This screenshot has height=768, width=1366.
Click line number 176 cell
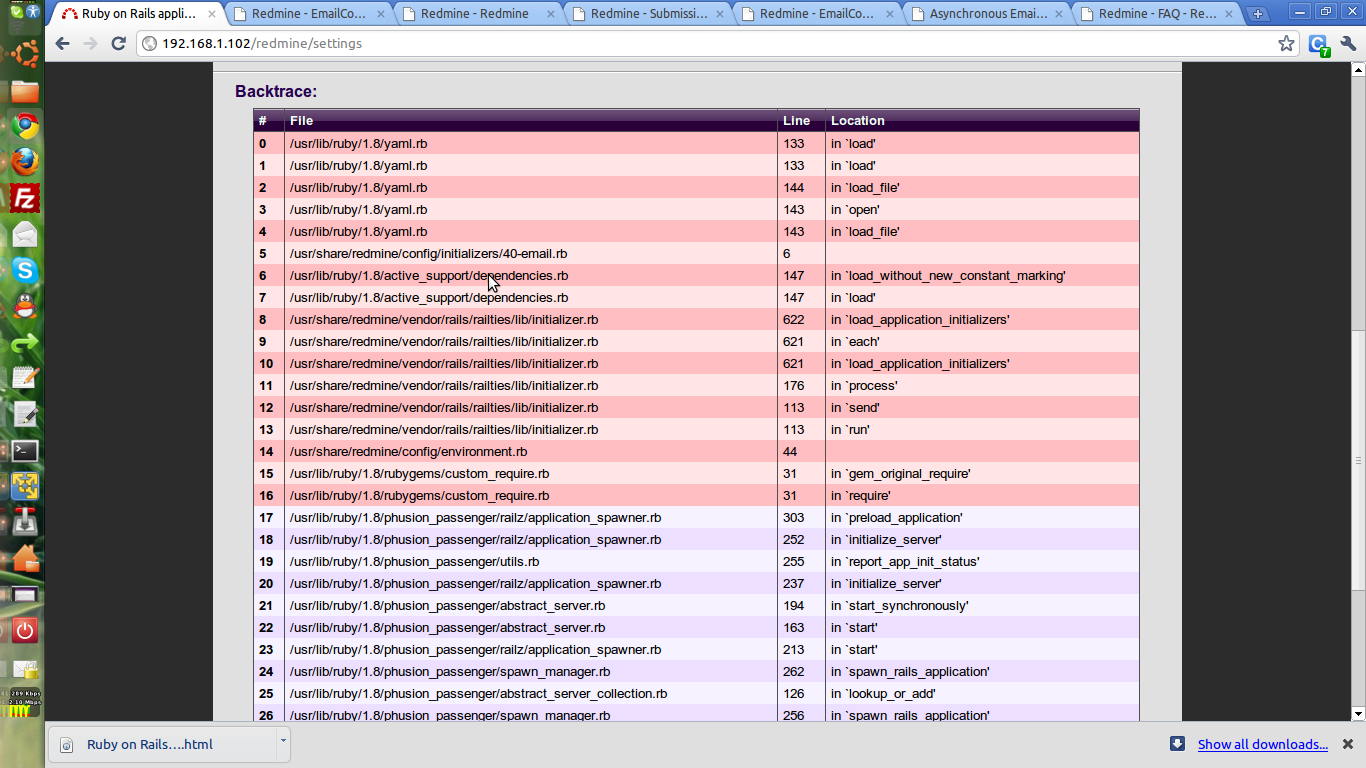801,386
